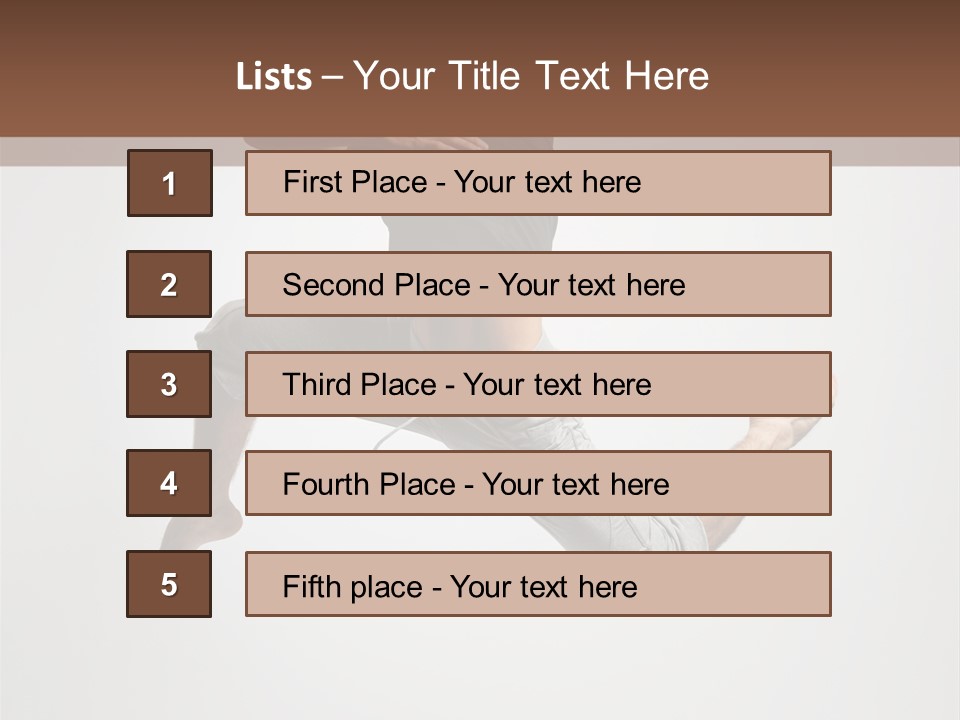Click "Your text here" in the Fourth bar
Viewport: 960px width, 720px height.
coord(576,485)
